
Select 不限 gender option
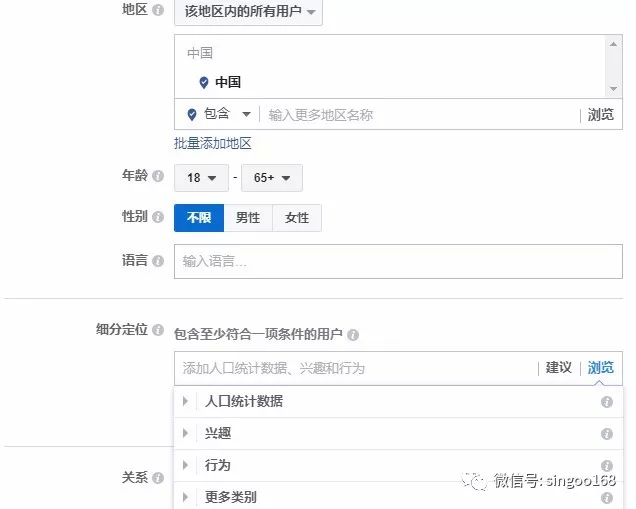(199, 218)
